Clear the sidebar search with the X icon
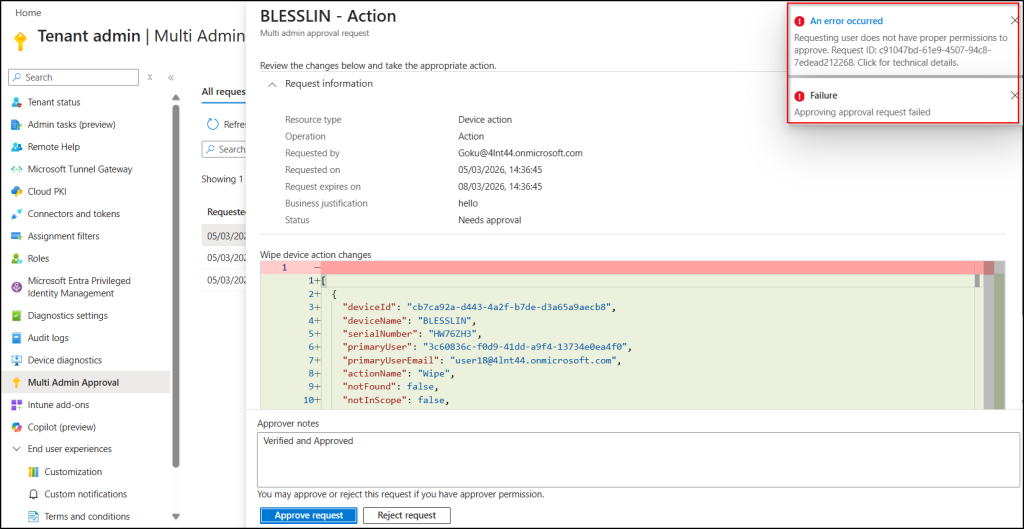Image resolution: width=1024 pixels, height=529 pixels. (150, 77)
